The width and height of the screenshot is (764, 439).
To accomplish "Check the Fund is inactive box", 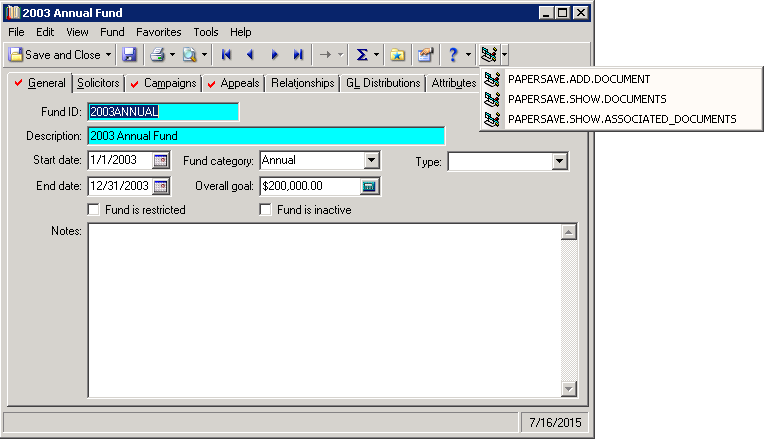I will (x=266, y=210).
